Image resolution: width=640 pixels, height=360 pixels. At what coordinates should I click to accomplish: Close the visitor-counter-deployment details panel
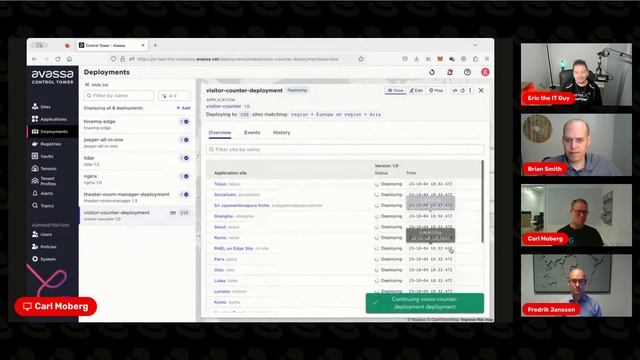coord(481,91)
